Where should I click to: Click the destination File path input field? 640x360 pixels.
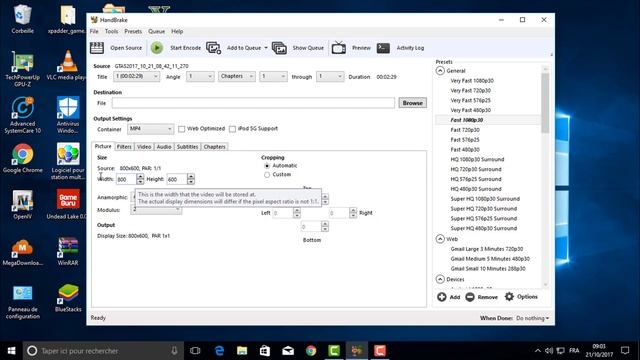click(x=253, y=103)
